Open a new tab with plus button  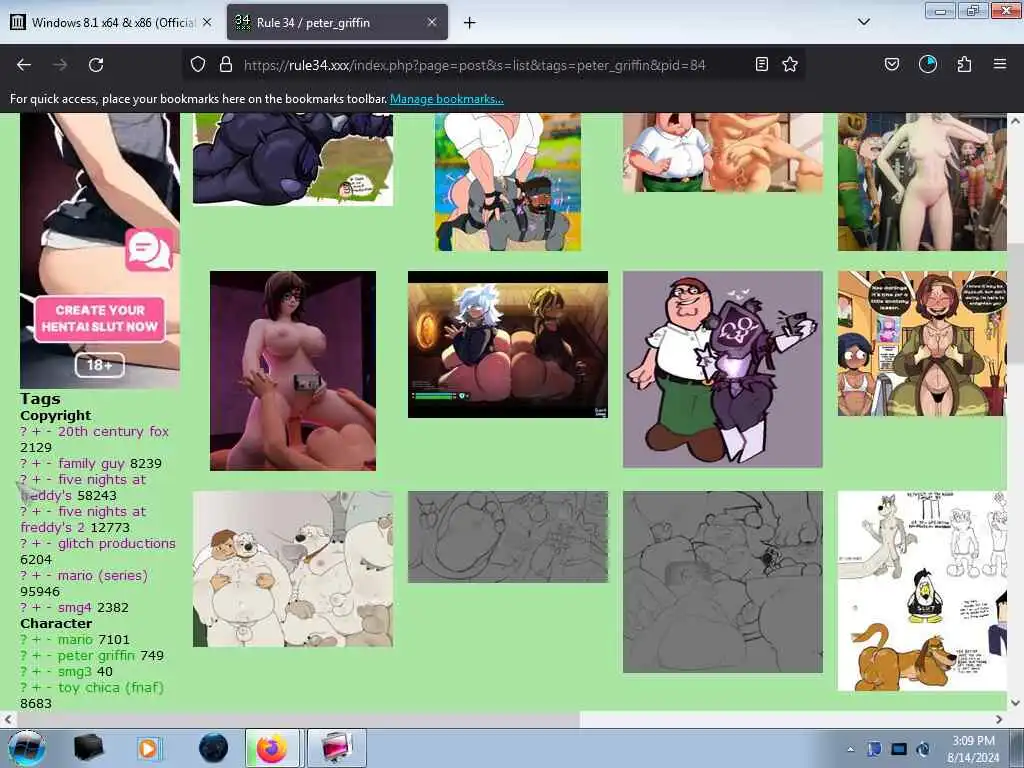click(470, 23)
